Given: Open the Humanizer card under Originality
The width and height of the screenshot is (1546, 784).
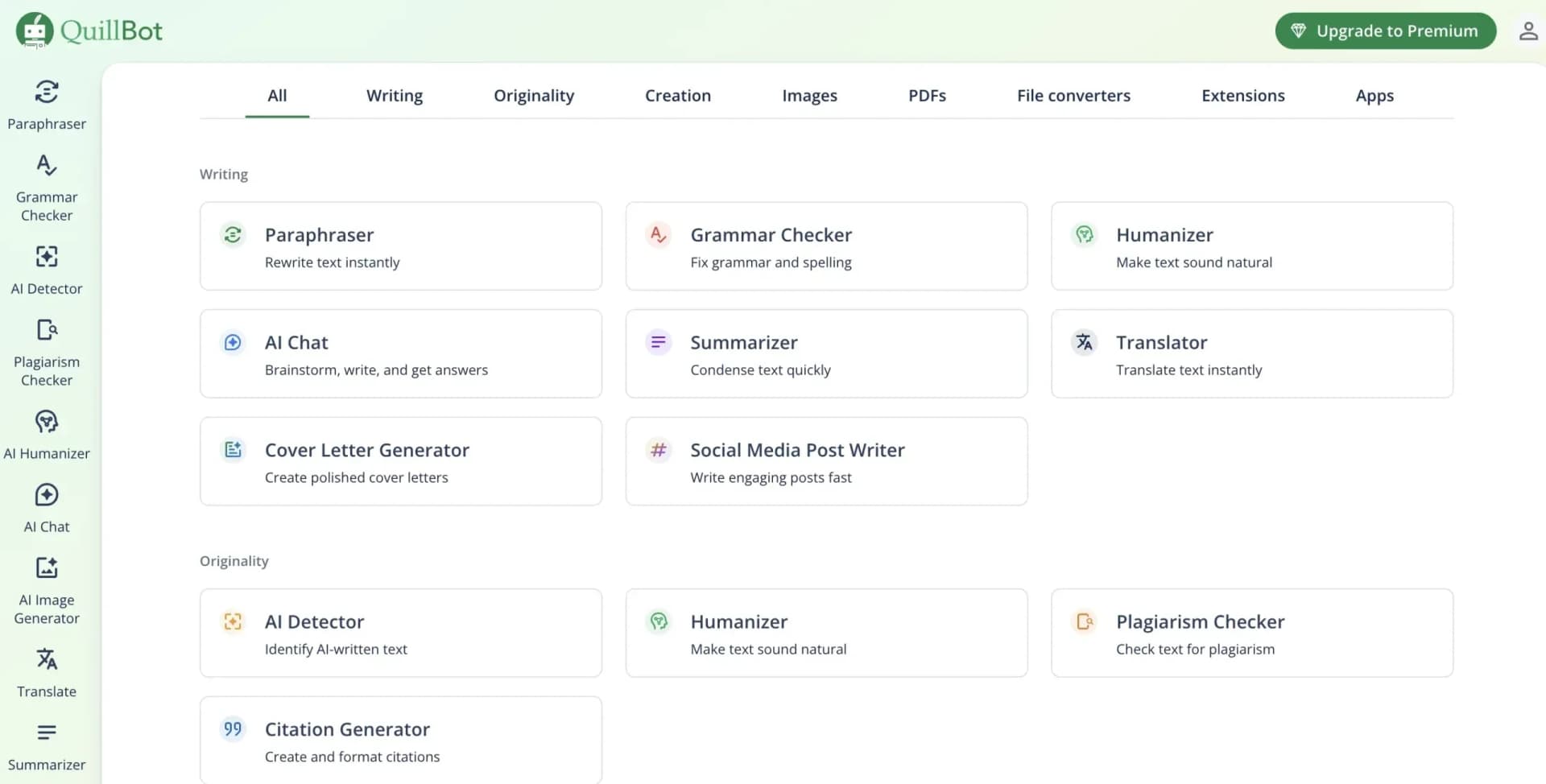Looking at the screenshot, I should 826,633.
